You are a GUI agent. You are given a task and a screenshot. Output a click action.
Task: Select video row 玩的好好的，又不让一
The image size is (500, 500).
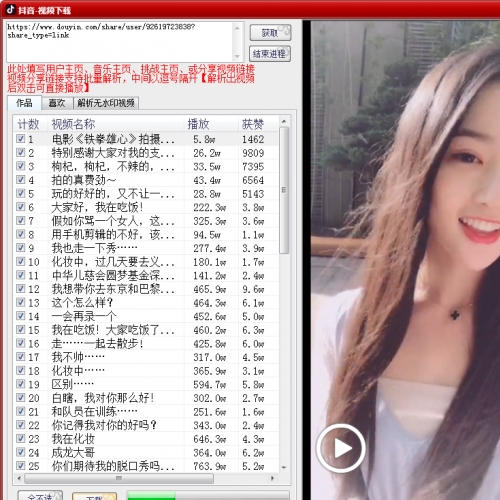click(x=146, y=193)
